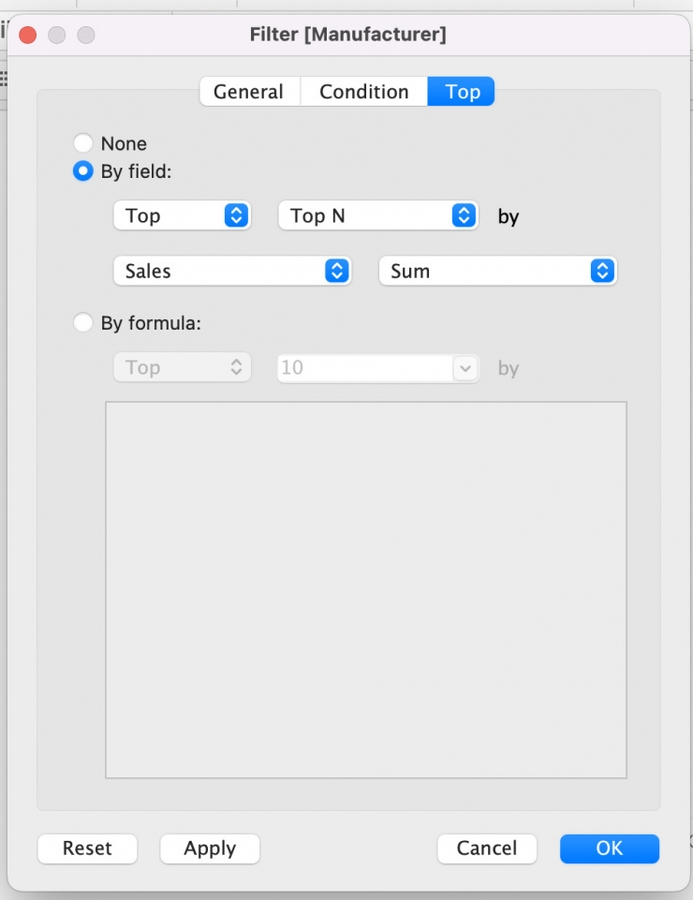
Task: Click the chevron icon on the Top N dropdown
Action: click(462, 215)
